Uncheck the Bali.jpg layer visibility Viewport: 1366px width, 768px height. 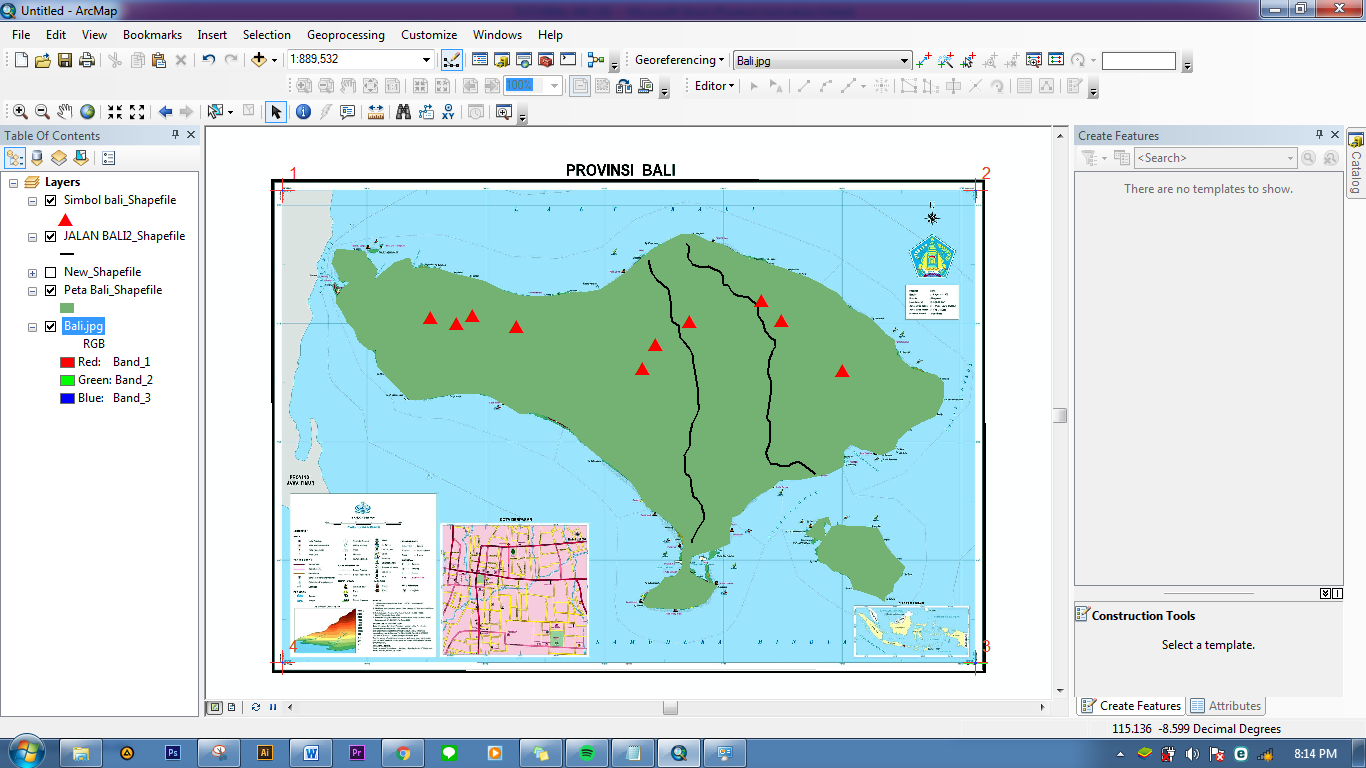point(49,325)
